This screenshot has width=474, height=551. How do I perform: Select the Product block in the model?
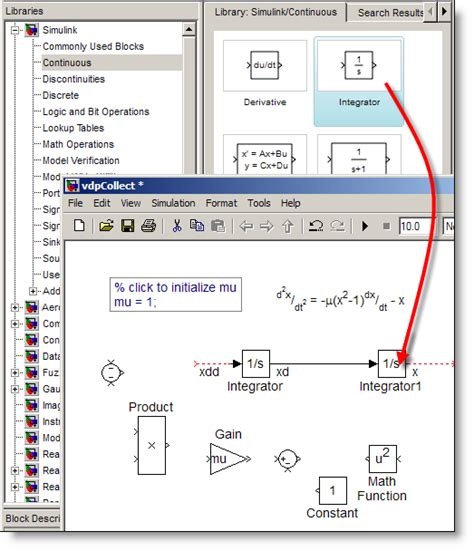[x=151, y=445]
